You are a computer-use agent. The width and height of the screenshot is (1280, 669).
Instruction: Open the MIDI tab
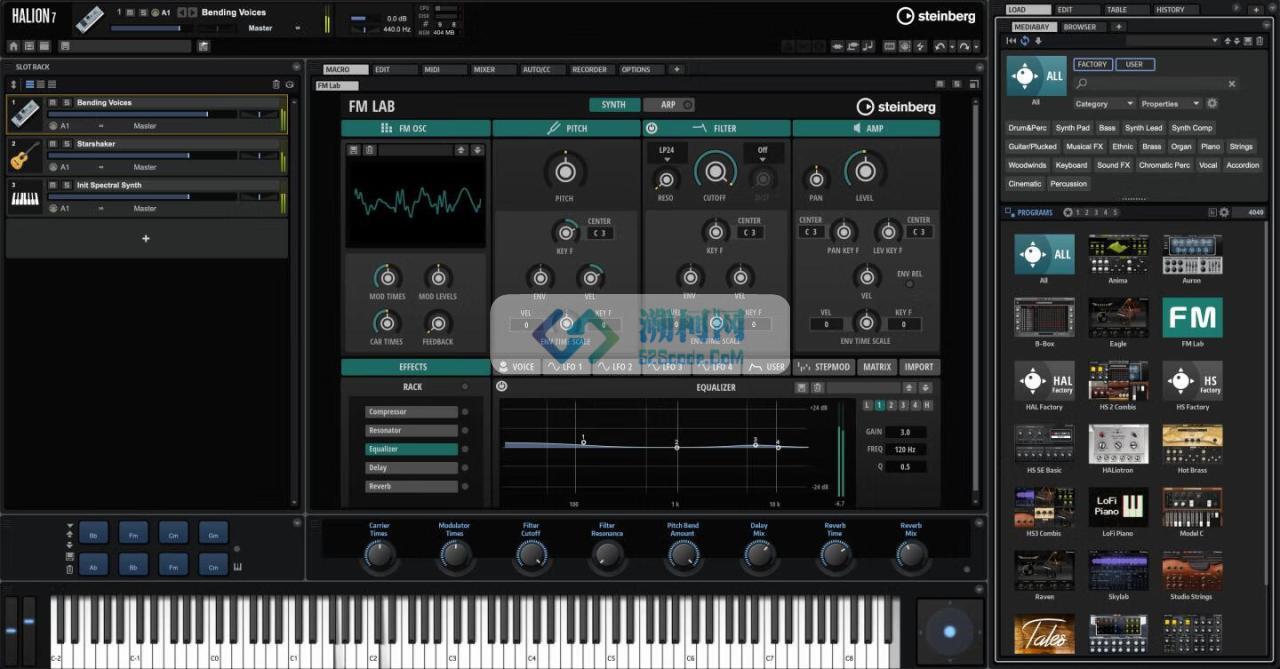pyautogui.click(x=443, y=70)
